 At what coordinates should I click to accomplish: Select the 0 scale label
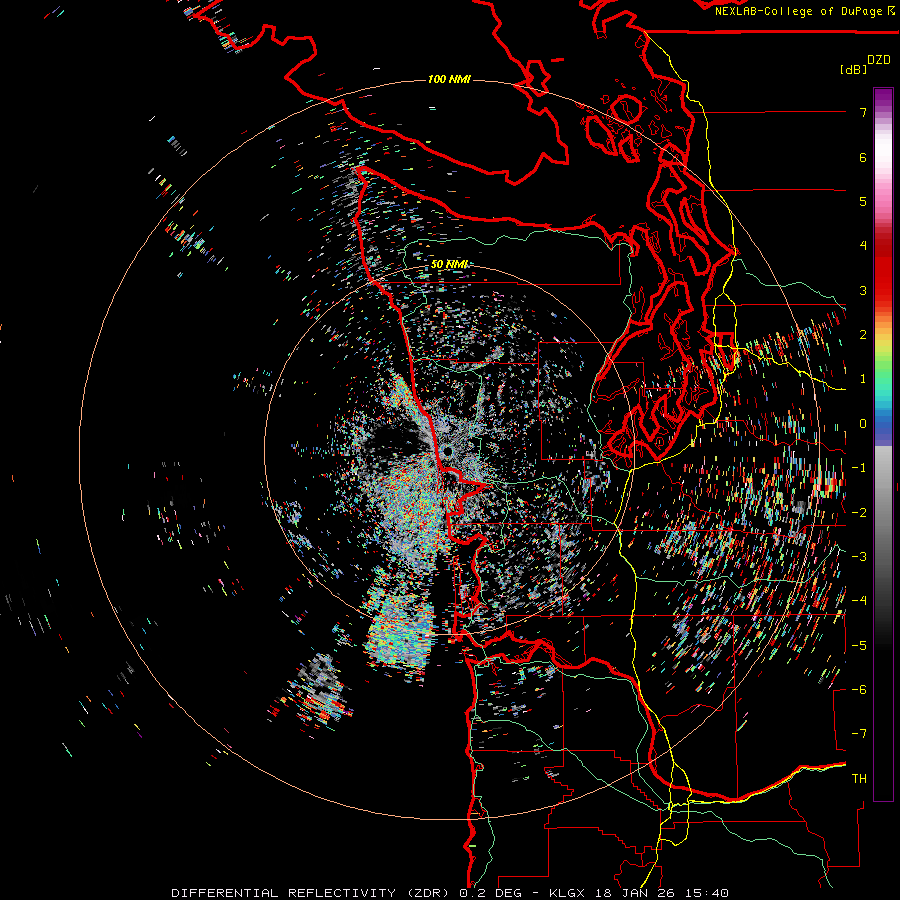863,424
